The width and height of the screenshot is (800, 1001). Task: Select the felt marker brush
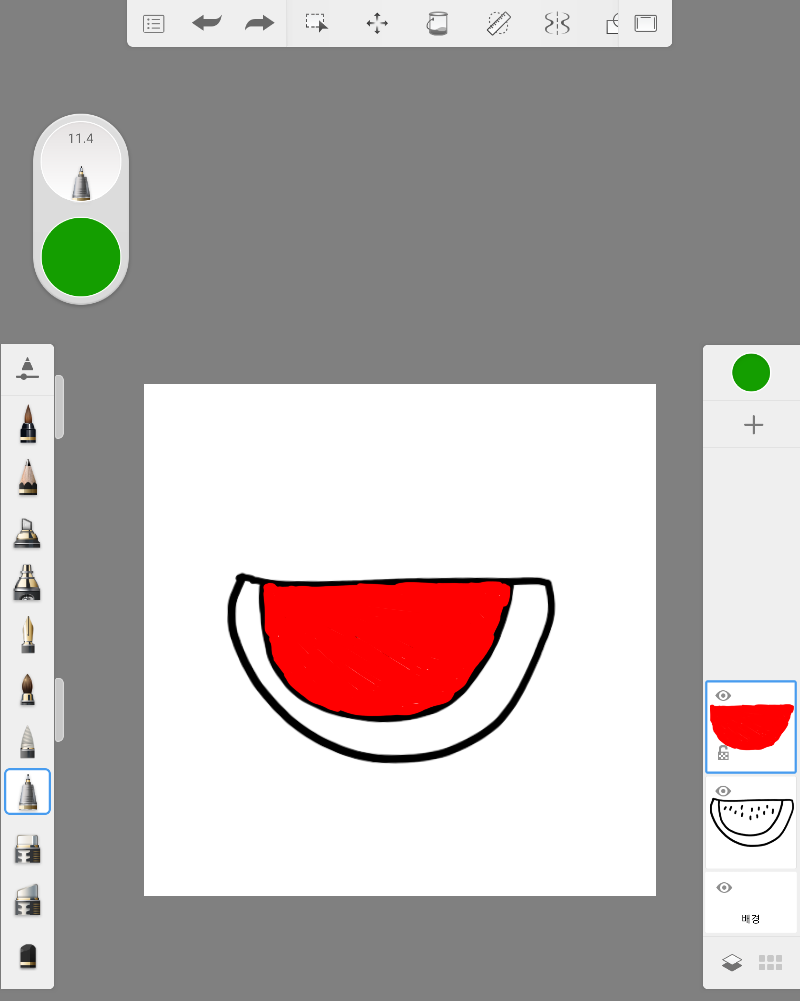tap(27, 582)
